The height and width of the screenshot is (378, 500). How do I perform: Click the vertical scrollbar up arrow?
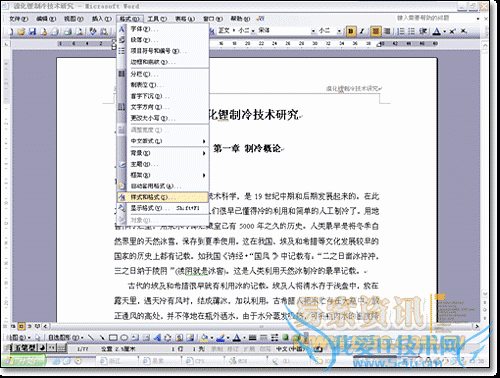coord(485,45)
